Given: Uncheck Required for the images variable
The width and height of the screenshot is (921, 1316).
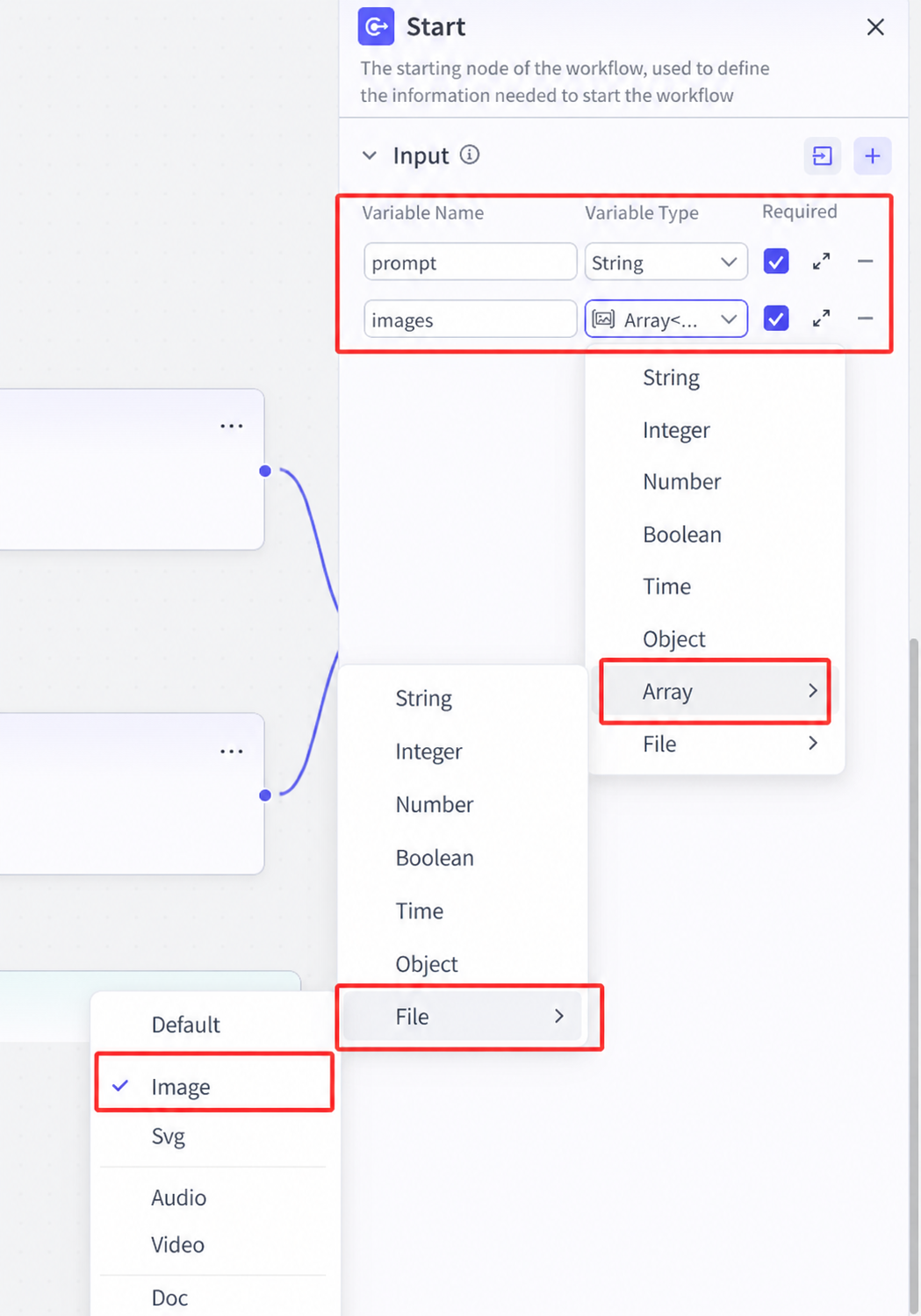Looking at the screenshot, I should (776, 319).
